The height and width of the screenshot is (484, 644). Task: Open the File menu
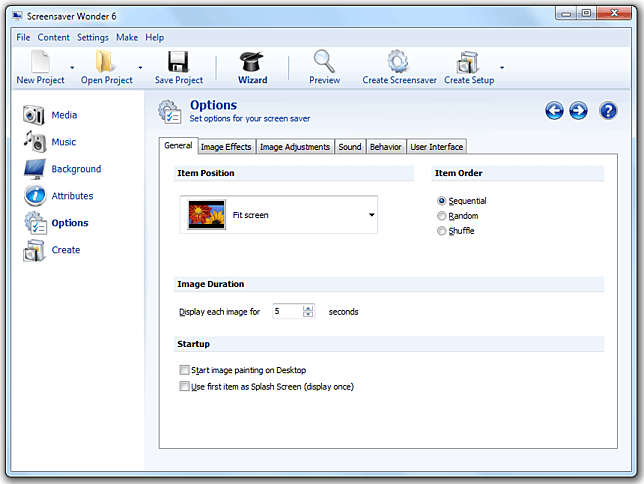coord(23,37)
